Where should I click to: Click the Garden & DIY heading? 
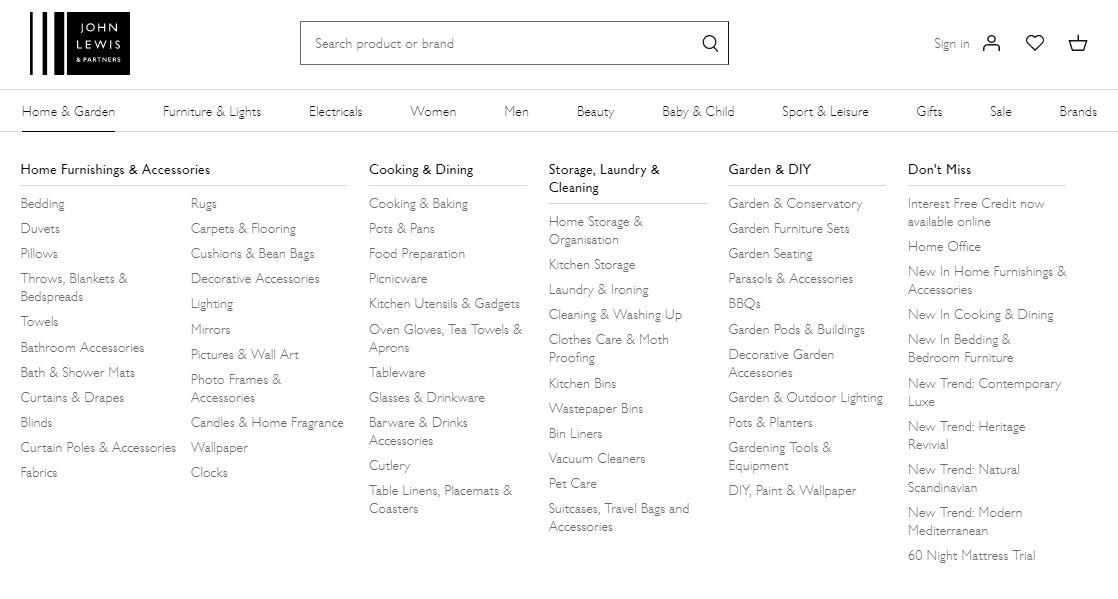(769, 170)
